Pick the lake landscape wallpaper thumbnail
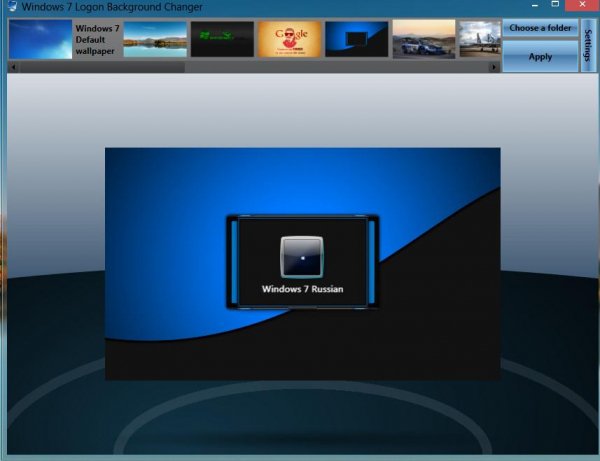Image resolution: width=600 pixels, height=461 pixels. 155,39
